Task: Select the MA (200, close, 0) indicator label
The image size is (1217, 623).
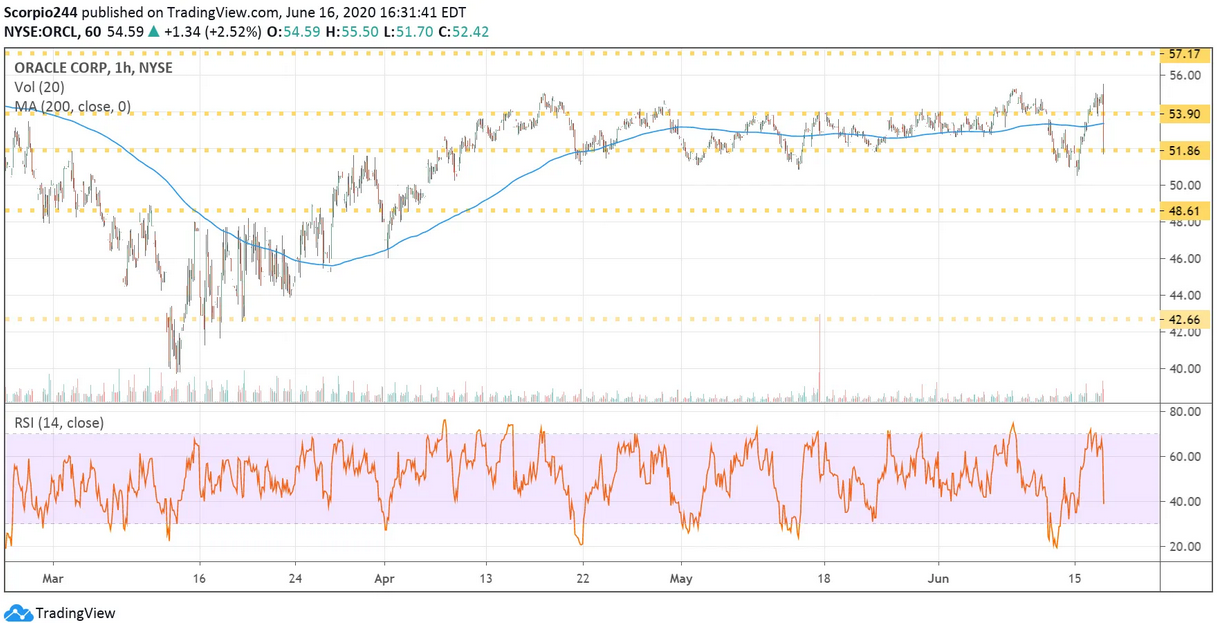Action: click(x=73, y=106)
